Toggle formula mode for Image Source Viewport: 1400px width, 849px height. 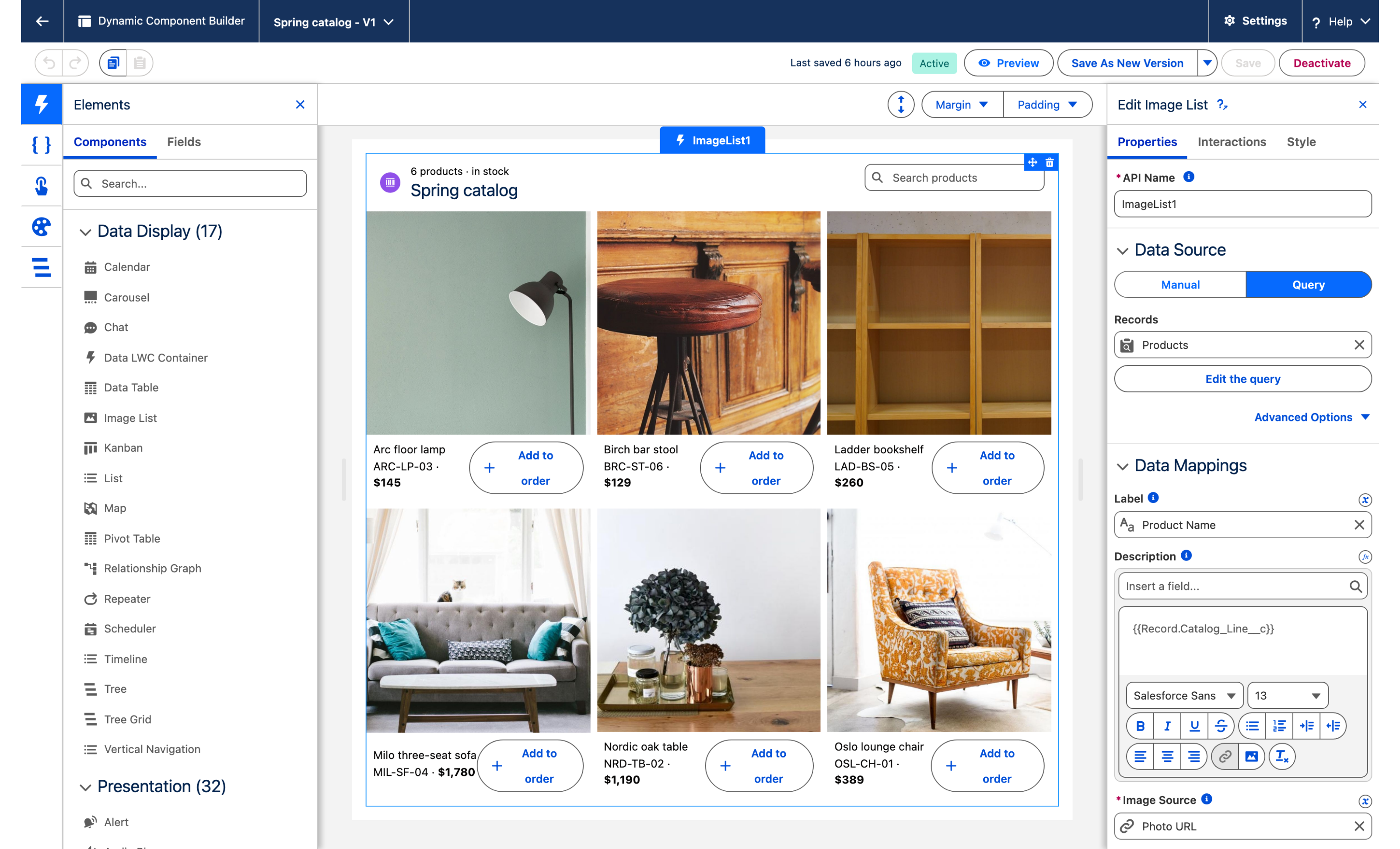[x=1365, y=801]
